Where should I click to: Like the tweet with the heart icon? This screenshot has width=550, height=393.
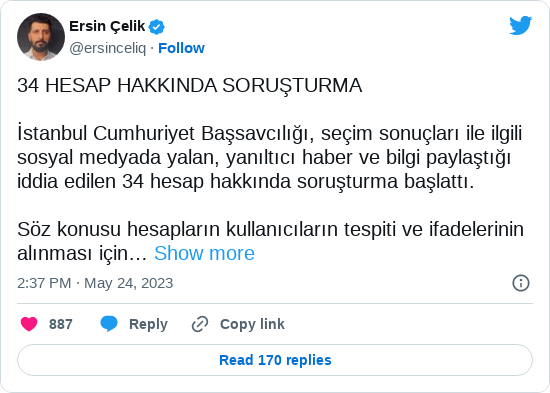click(29, 324)
